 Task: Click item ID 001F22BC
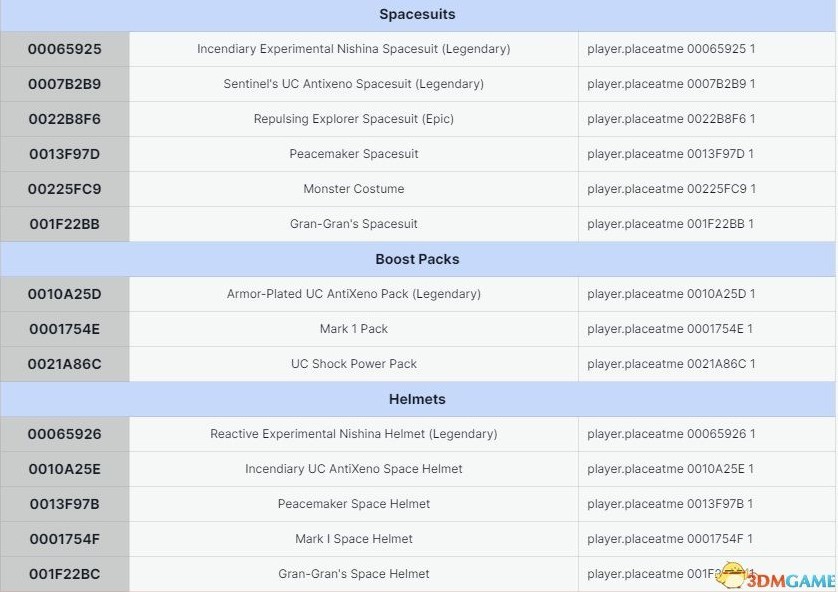[65, 574]
